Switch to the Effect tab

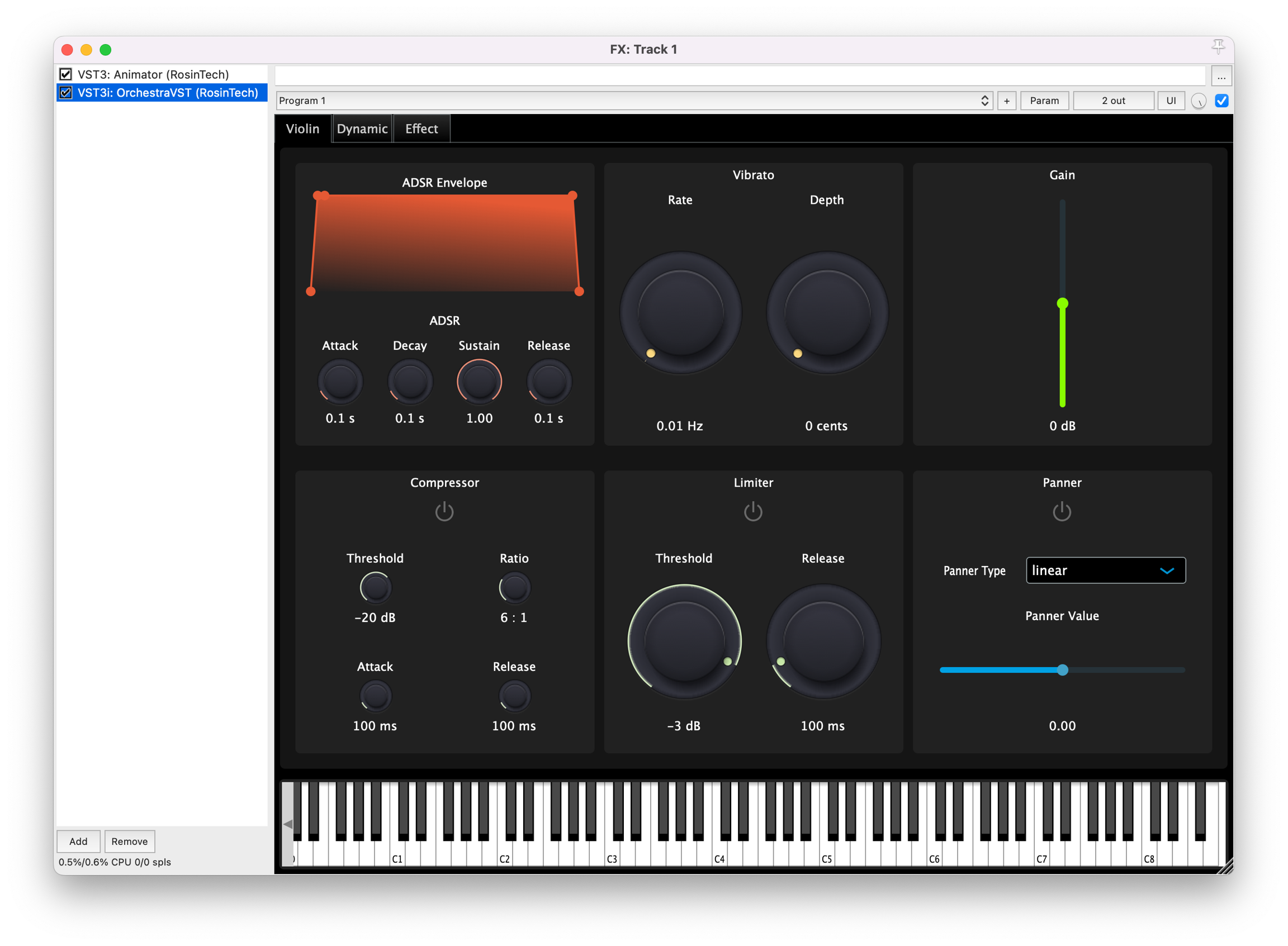click(422, 129)
